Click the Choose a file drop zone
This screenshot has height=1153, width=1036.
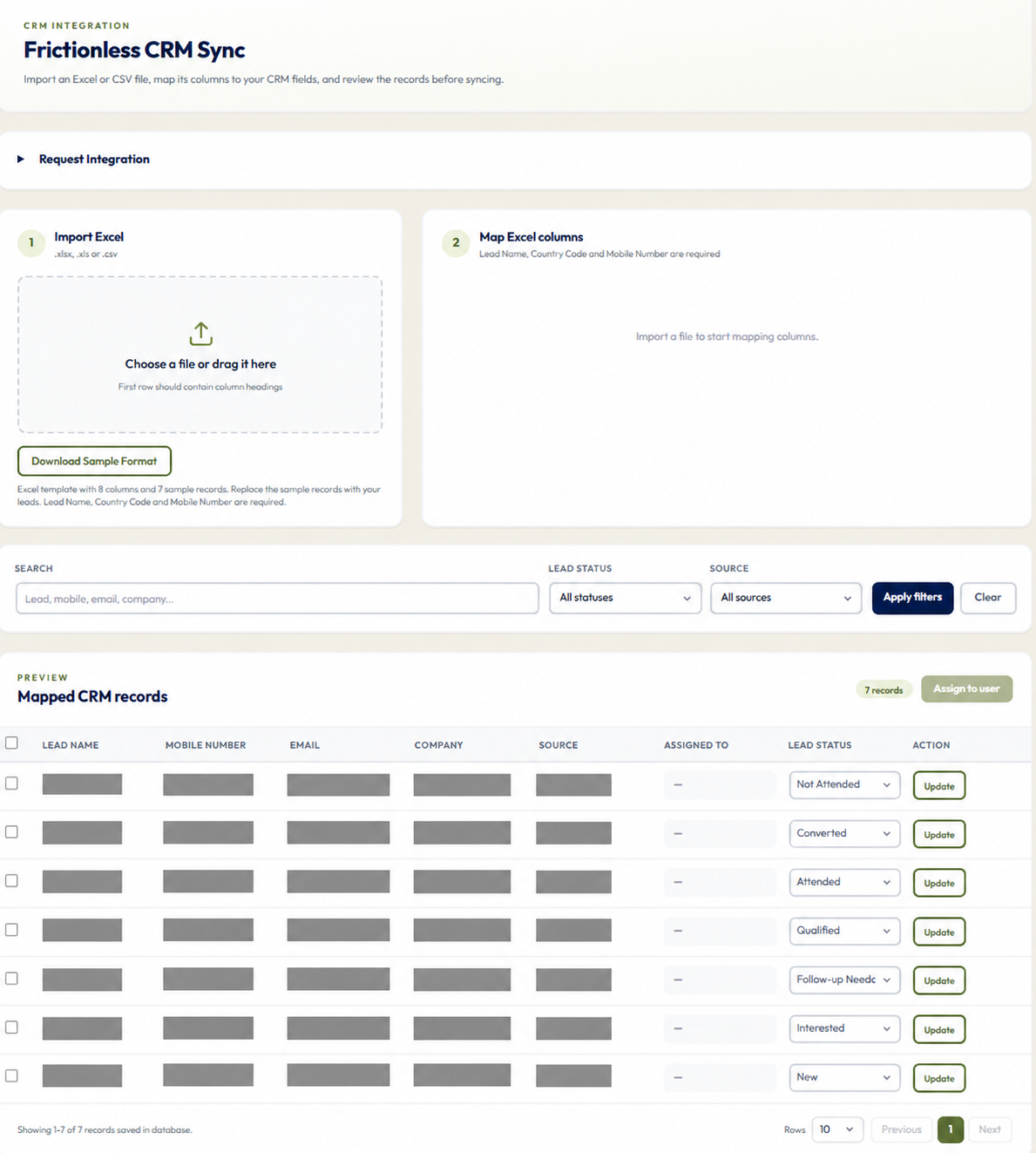pyautogui.click(x=200, y=355)
